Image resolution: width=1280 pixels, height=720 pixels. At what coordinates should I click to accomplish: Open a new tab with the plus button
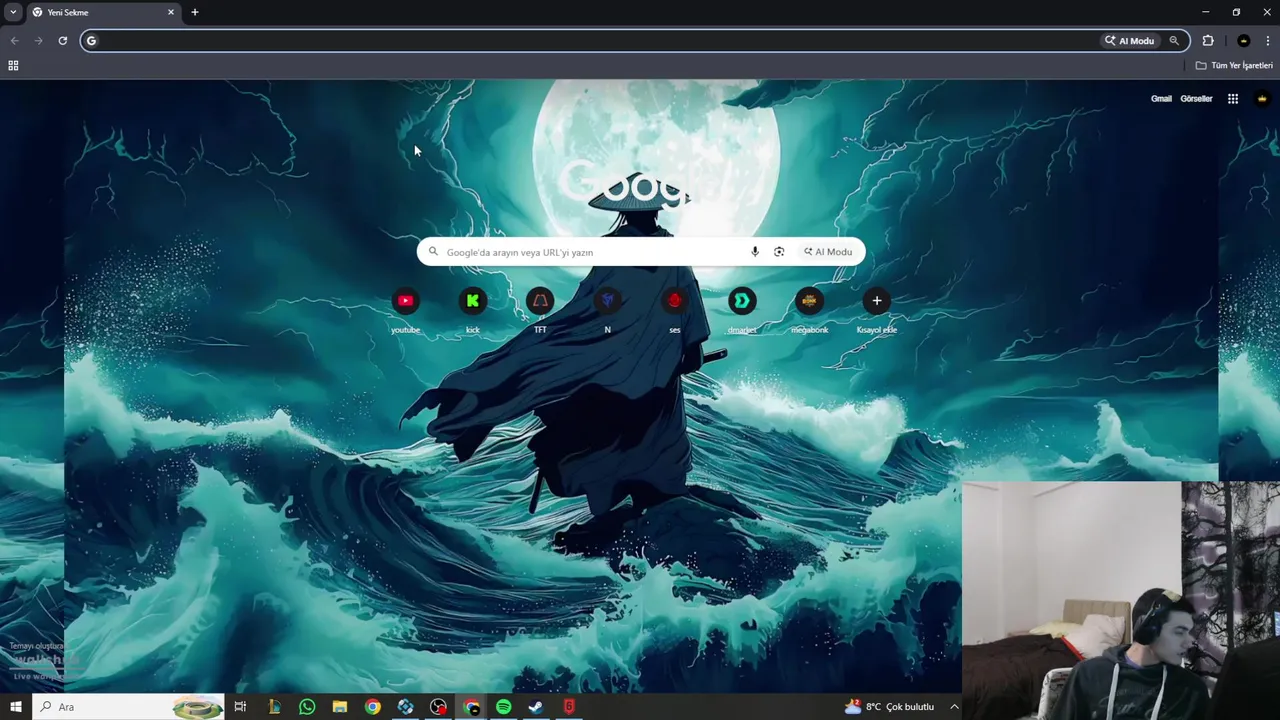point(195,12)
